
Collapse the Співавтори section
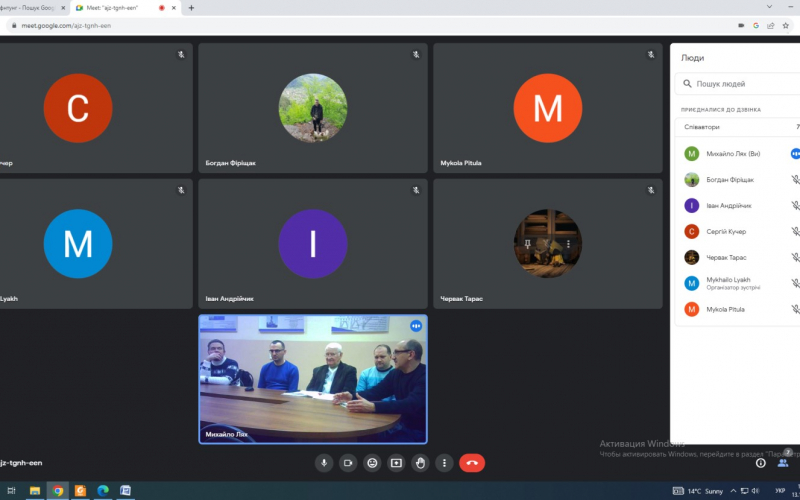pyautogui.click(x=737, y=127)
